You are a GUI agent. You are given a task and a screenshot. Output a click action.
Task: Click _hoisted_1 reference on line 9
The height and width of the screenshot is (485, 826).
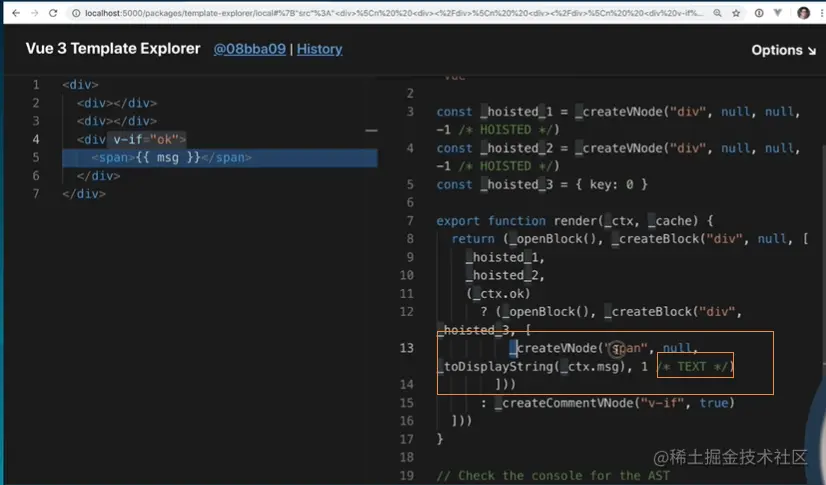[505, 258]
